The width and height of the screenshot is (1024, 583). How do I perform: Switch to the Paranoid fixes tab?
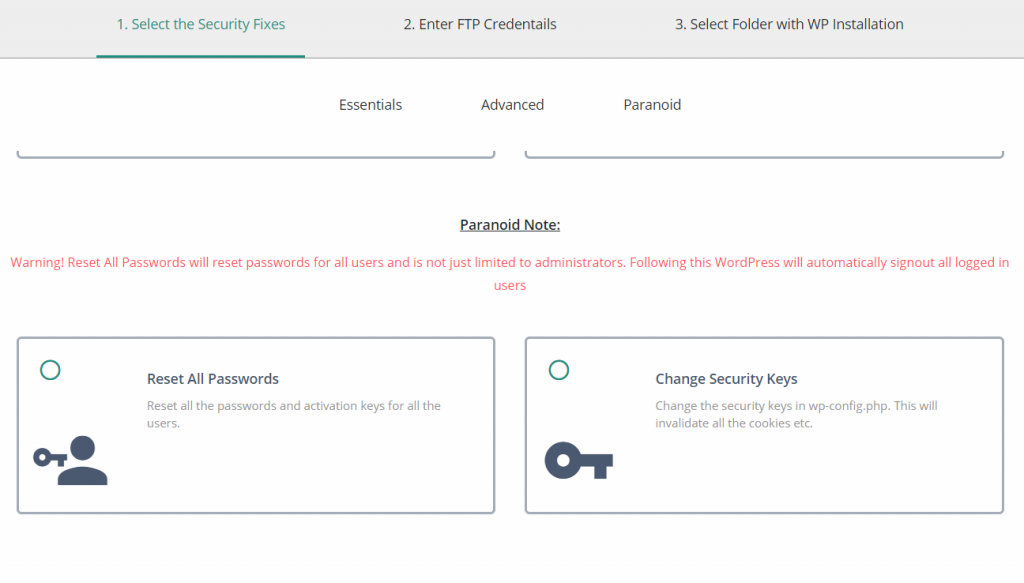[x=652, y=104]
